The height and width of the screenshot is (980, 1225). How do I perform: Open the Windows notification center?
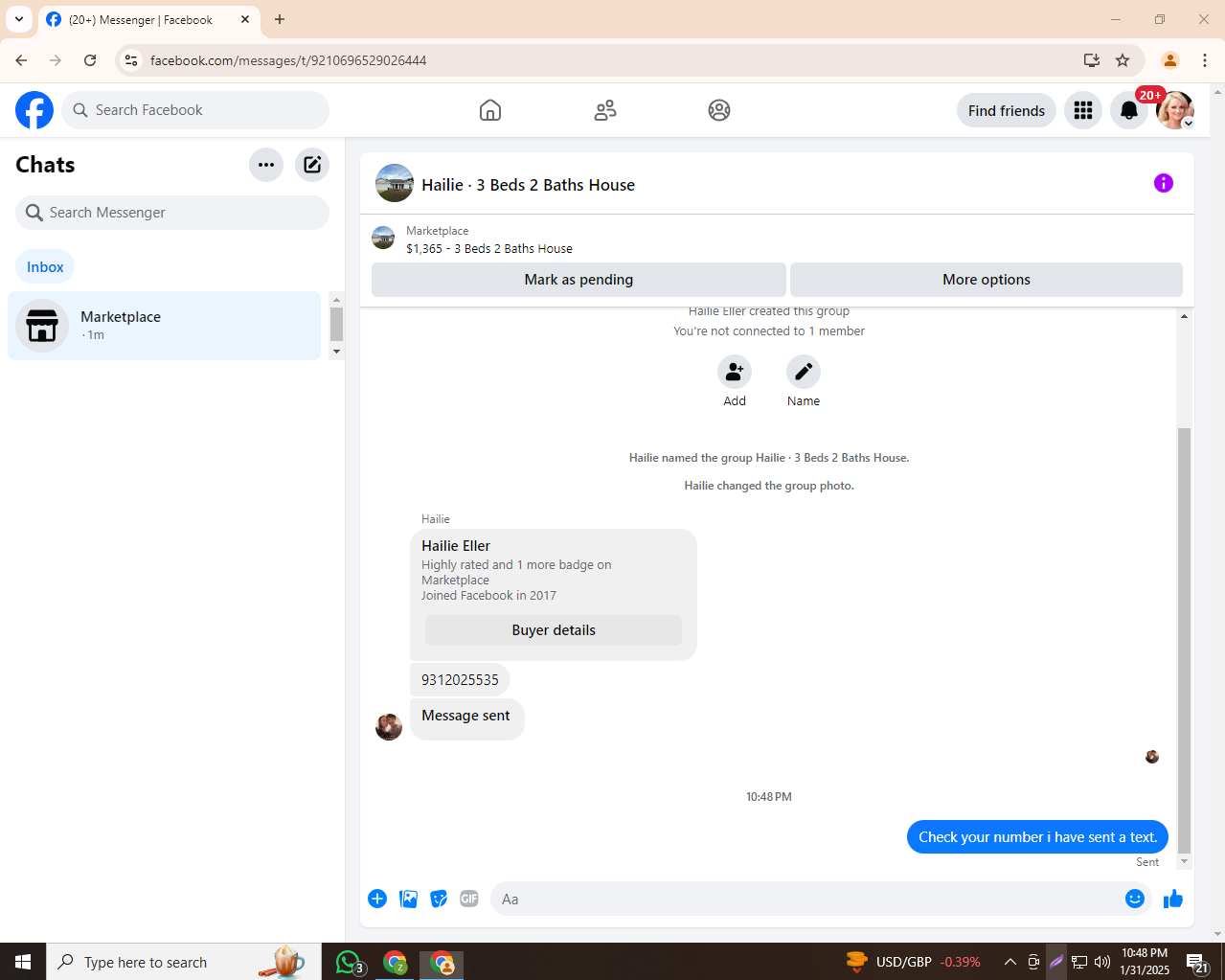click(1197, 962)
